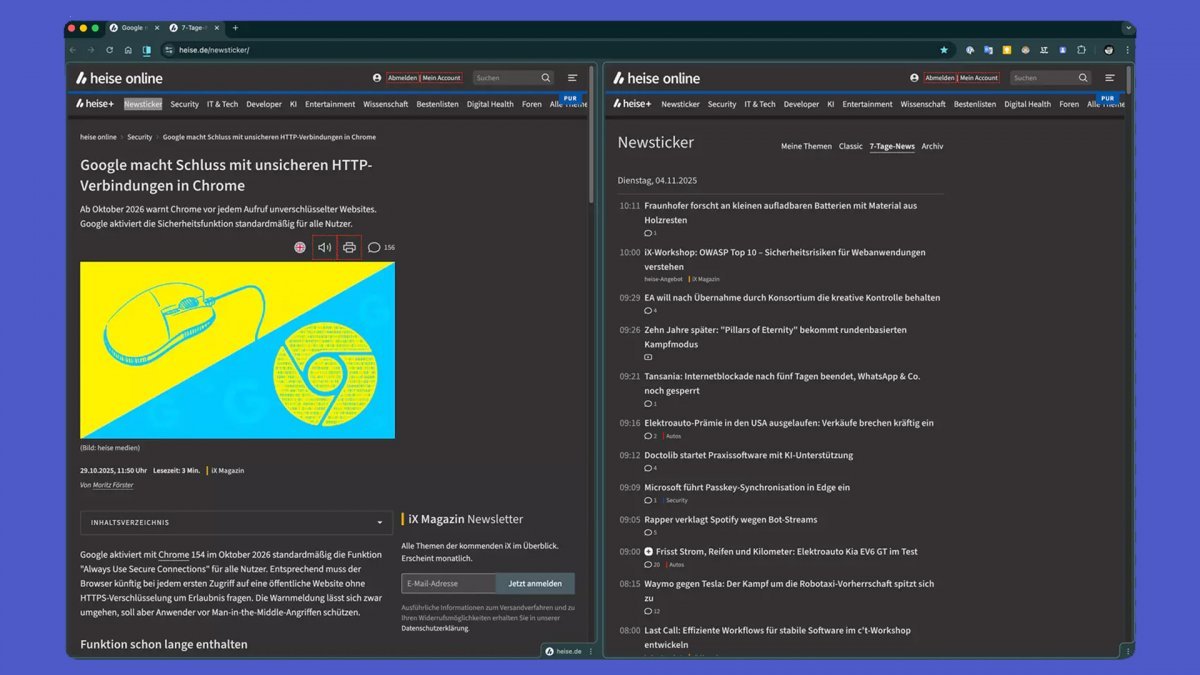Open the three-dot menu beside the heise.de split-view label

590,651
